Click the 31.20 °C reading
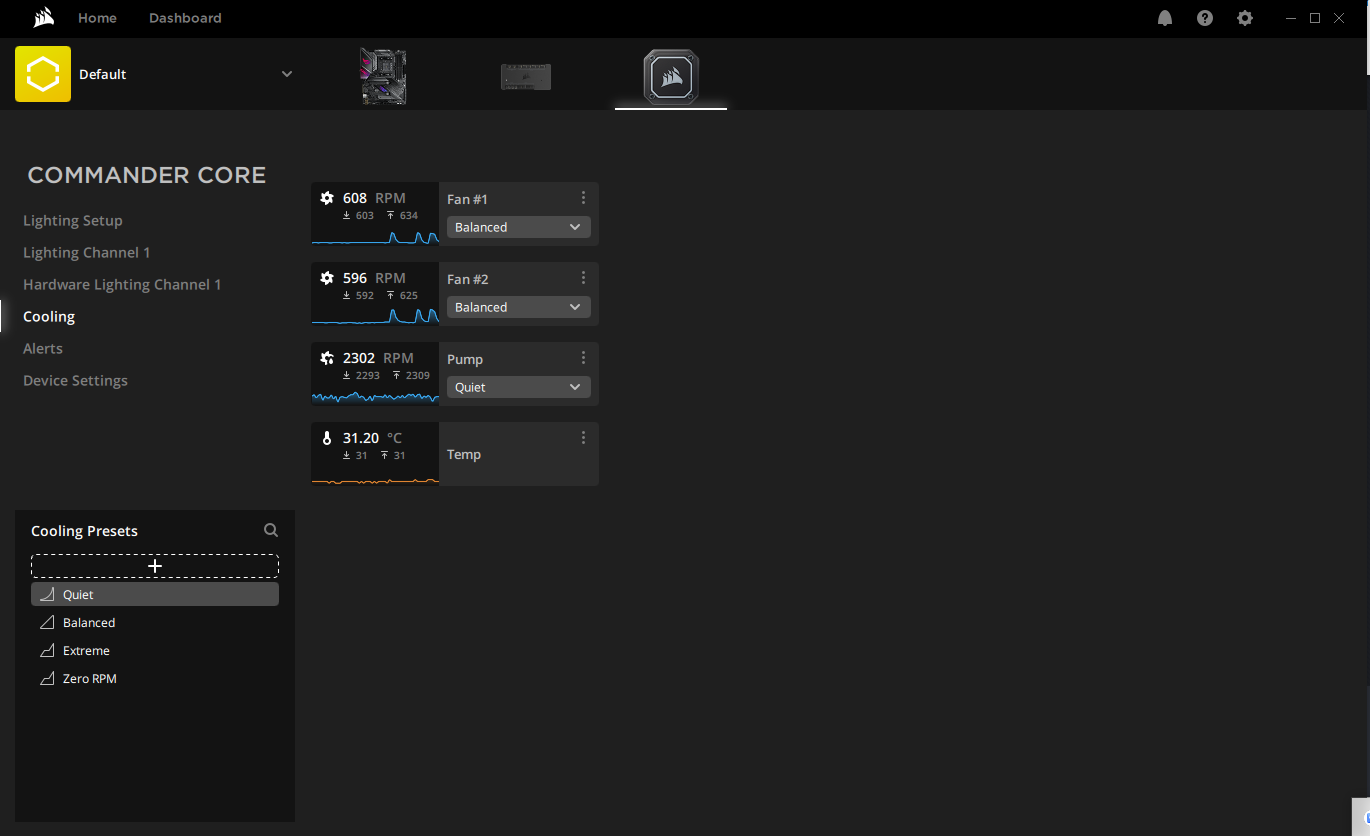This screenshot has height=836, width=1370. click(x=372, y=438)
